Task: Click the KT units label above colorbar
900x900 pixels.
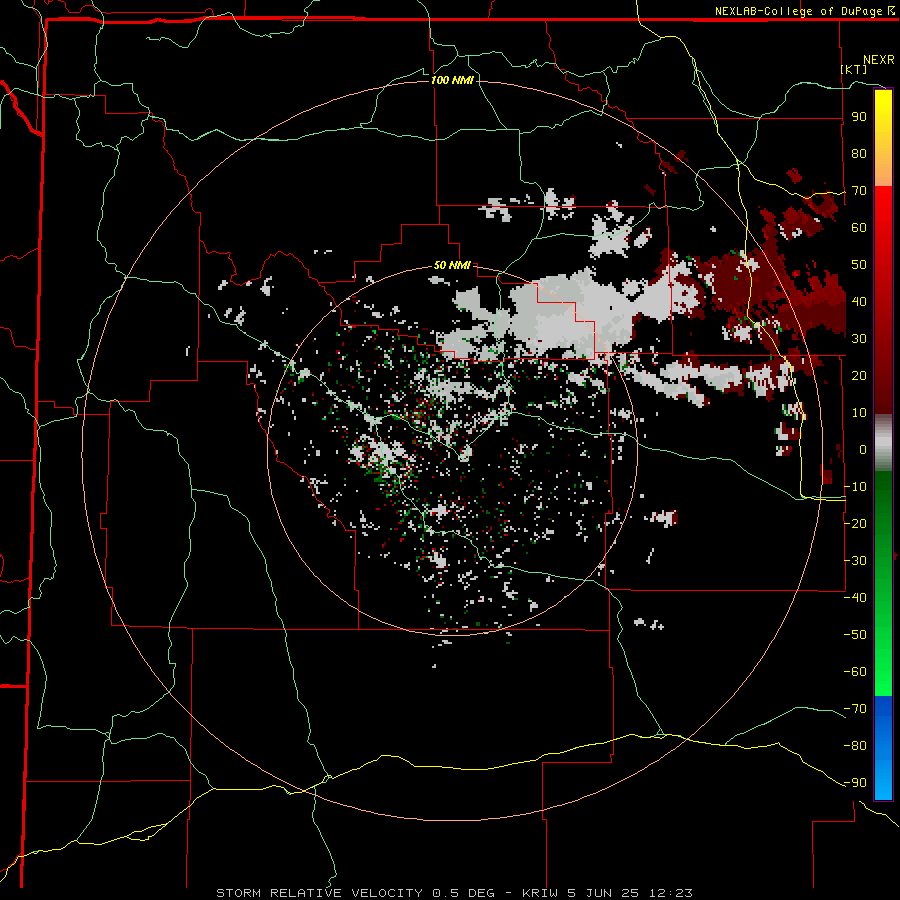Action: (x=854, y=69)
